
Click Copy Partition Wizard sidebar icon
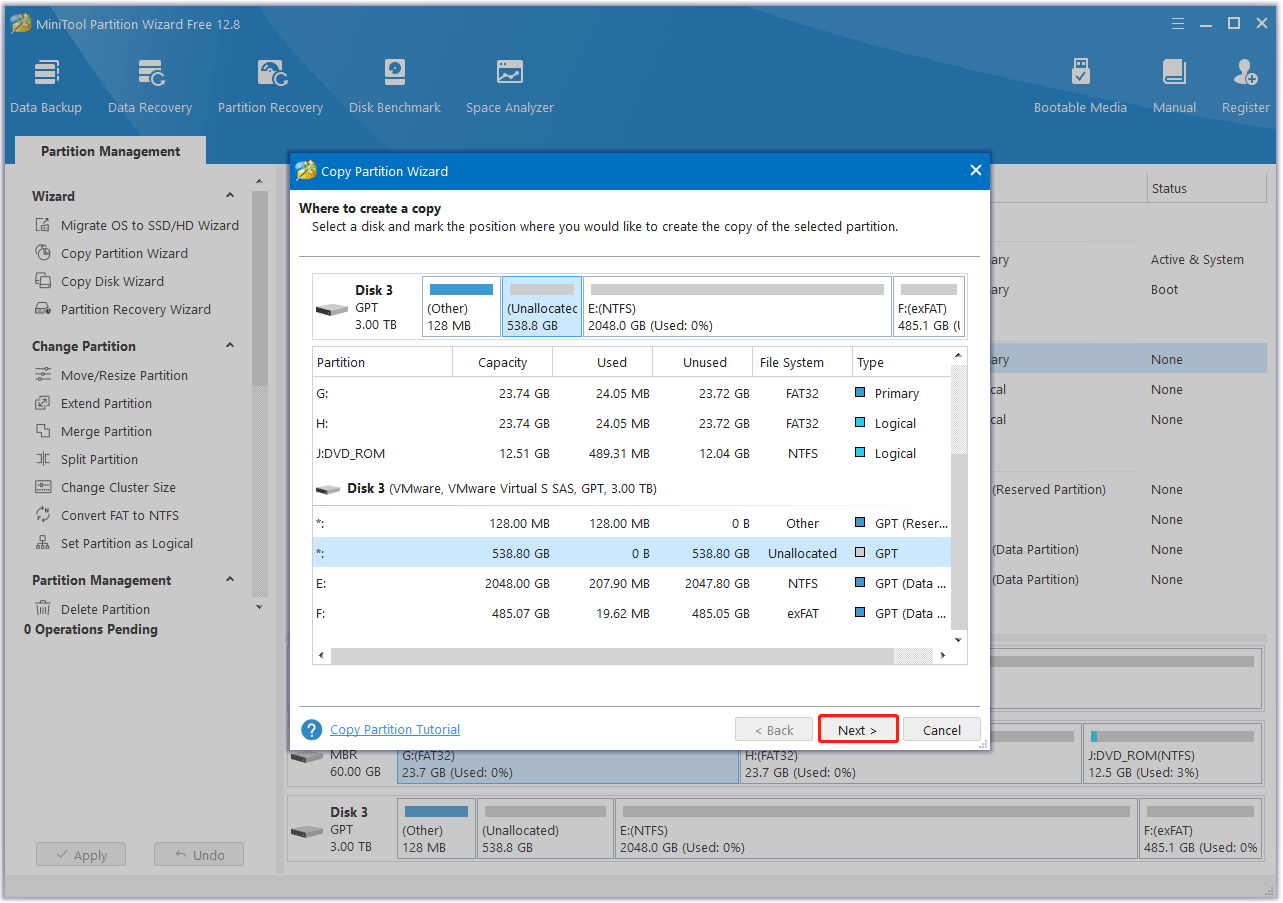click(43, 253)
